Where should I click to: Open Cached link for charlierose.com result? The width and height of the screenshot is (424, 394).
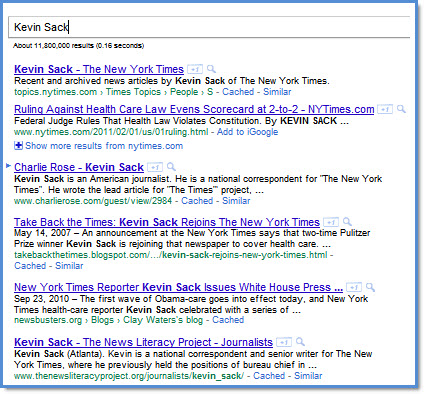(x=197, y=201)
